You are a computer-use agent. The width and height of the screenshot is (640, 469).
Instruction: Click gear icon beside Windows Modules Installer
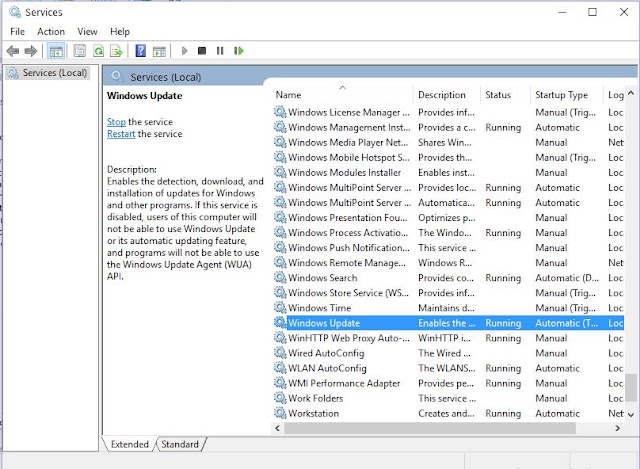[x=280, y=172]
